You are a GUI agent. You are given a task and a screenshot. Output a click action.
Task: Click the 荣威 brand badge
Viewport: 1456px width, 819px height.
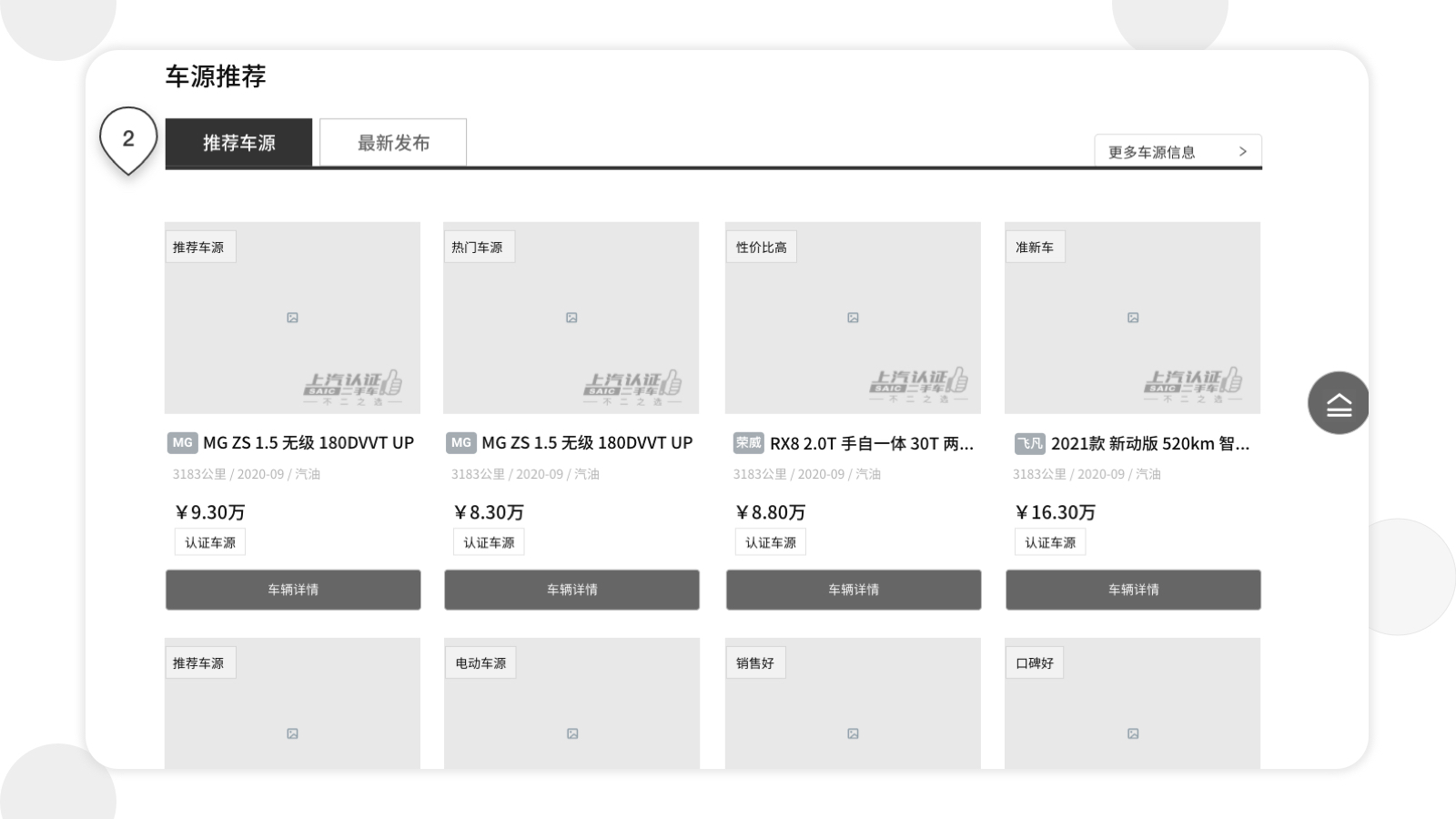pos(749,443)
